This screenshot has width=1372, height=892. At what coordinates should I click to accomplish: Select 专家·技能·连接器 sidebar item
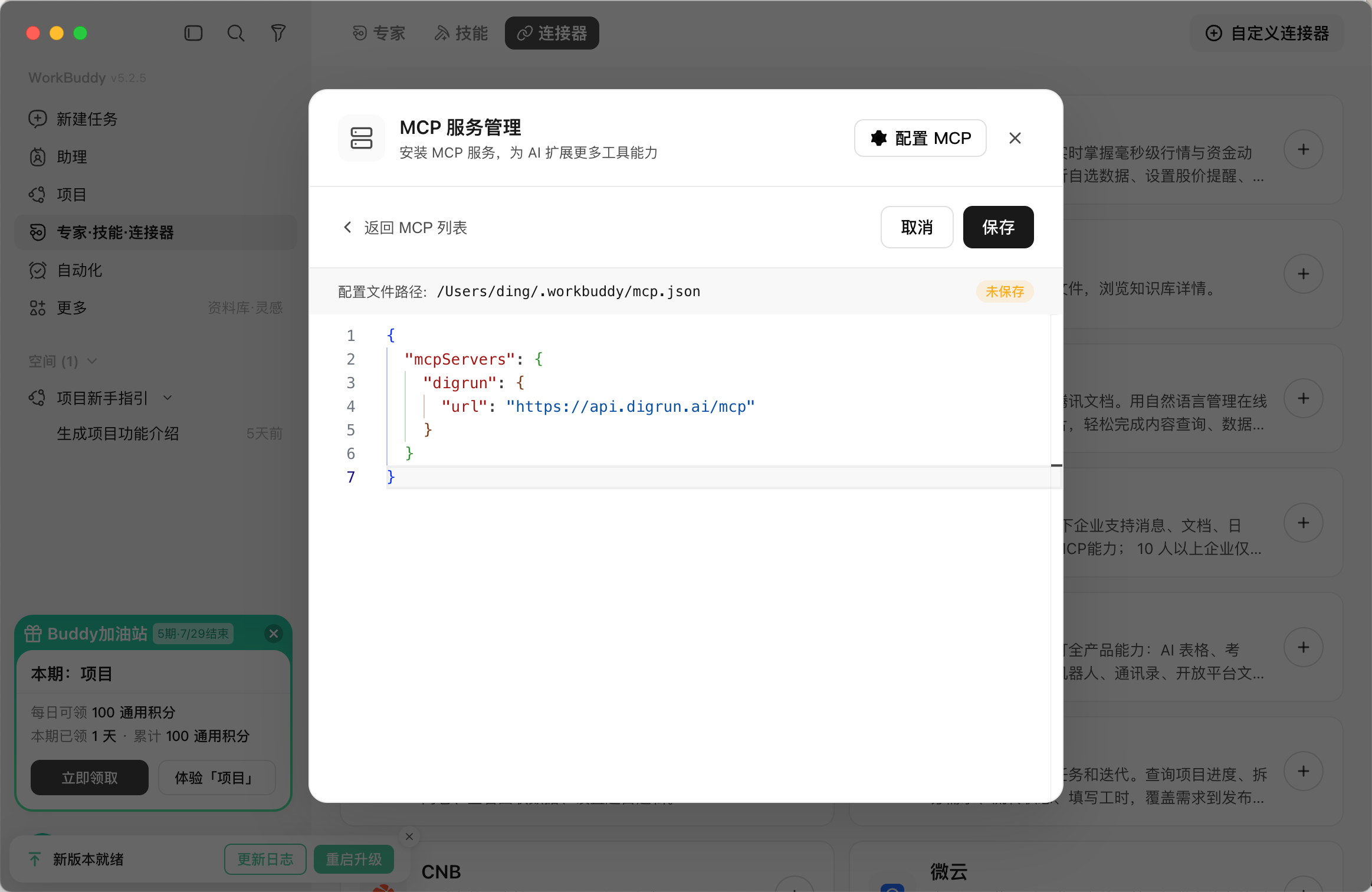coord(156,232)
